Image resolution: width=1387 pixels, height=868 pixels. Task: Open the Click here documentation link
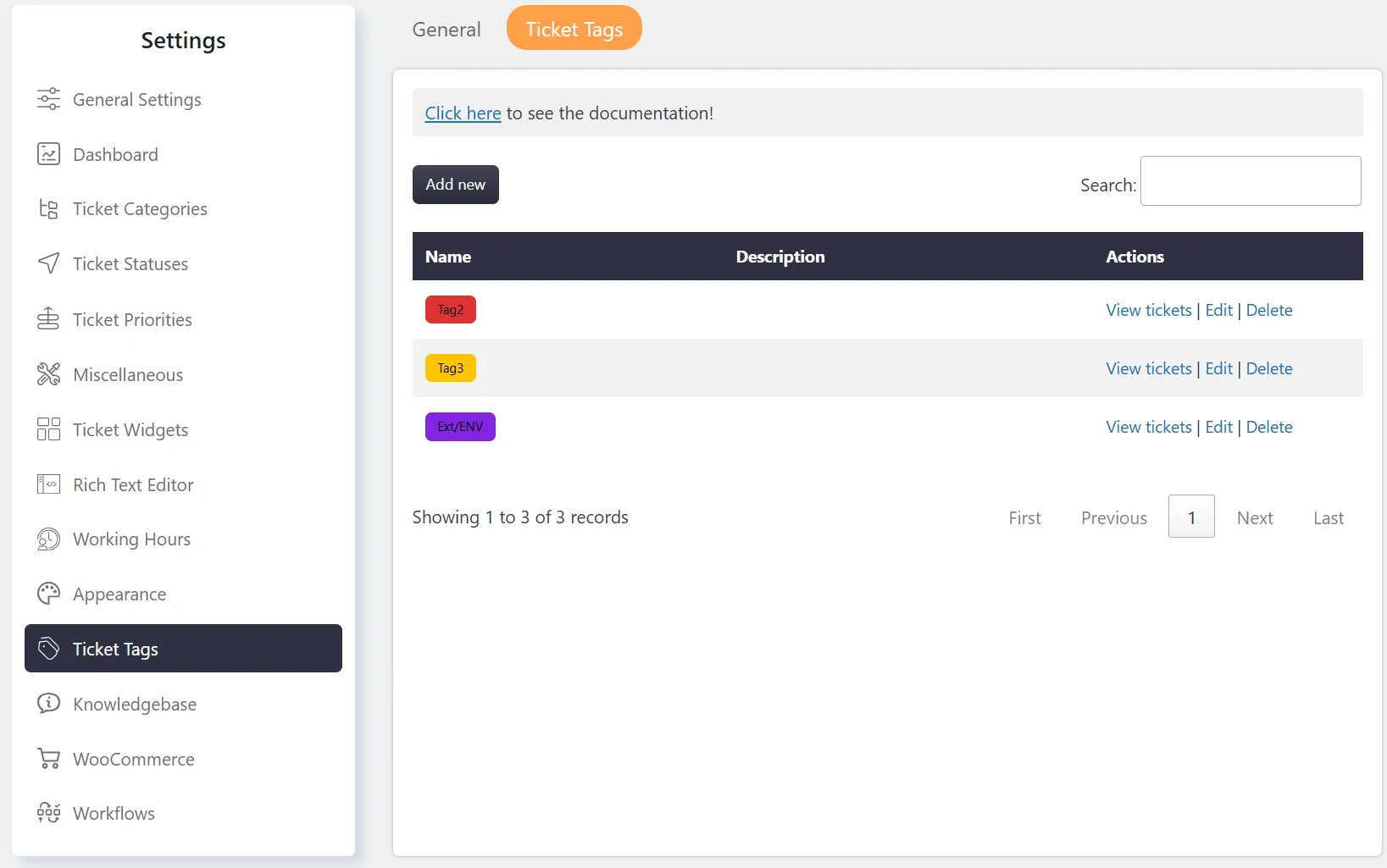[x=463, y=113]
